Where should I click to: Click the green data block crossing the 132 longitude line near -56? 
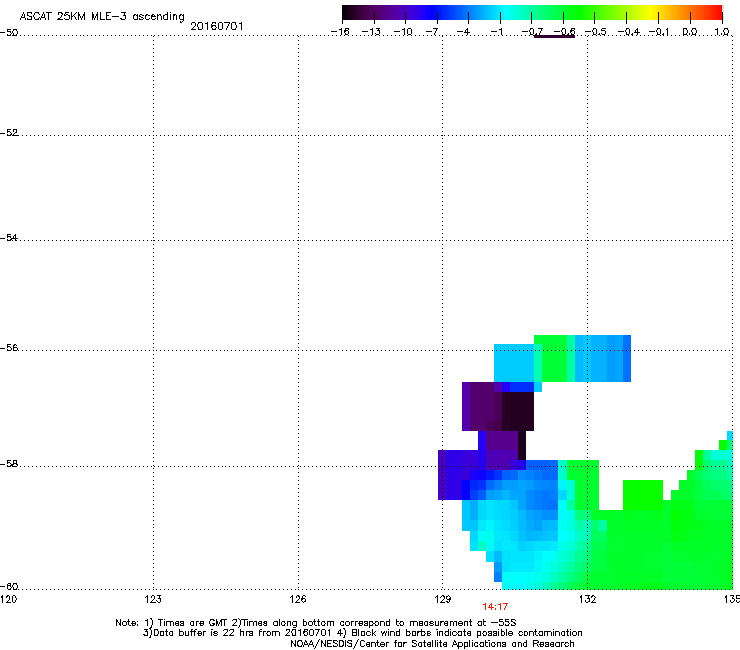point(554,358)
